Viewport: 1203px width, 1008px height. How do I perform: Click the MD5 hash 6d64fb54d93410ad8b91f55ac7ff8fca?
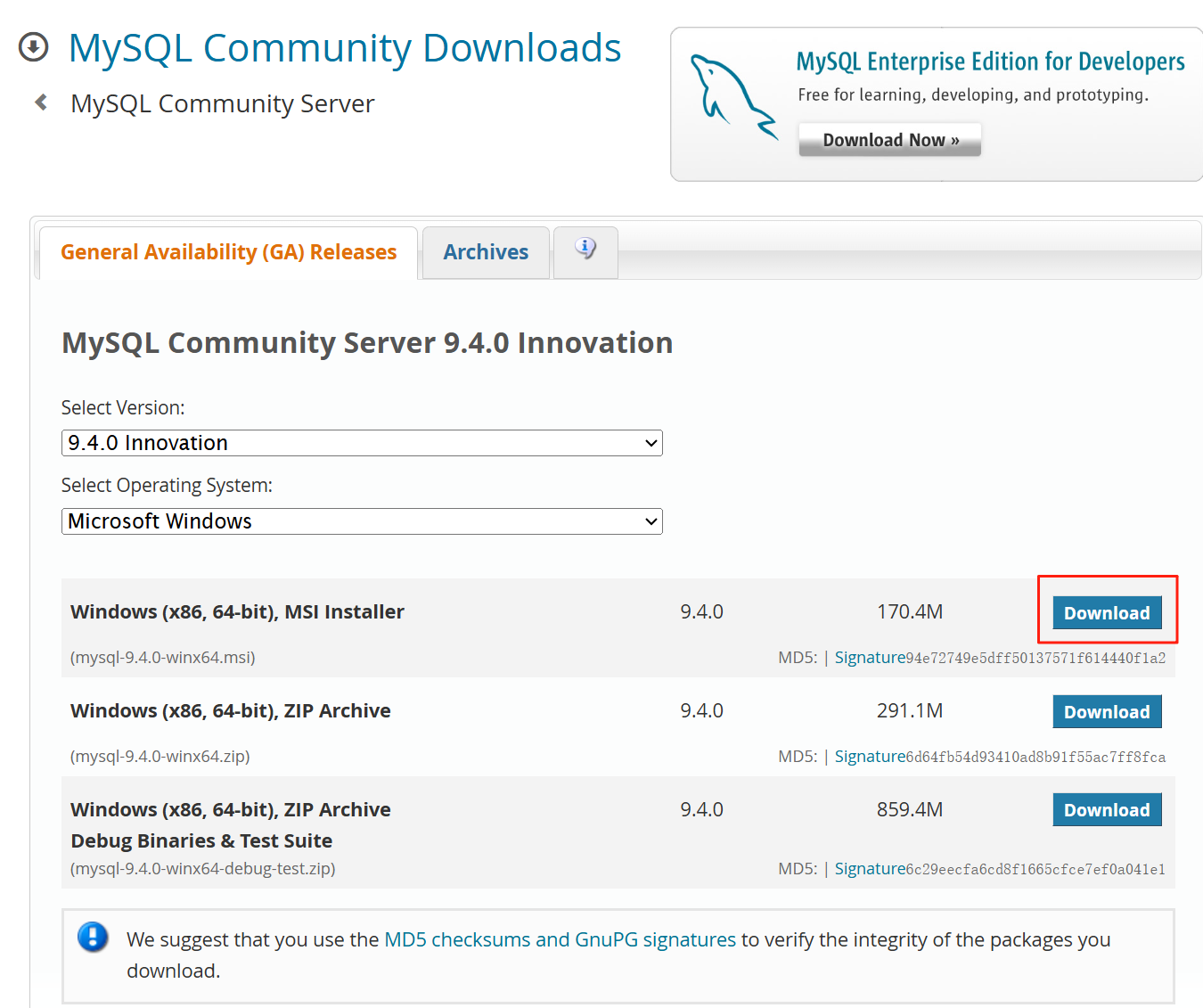(x=1035, y=758)
